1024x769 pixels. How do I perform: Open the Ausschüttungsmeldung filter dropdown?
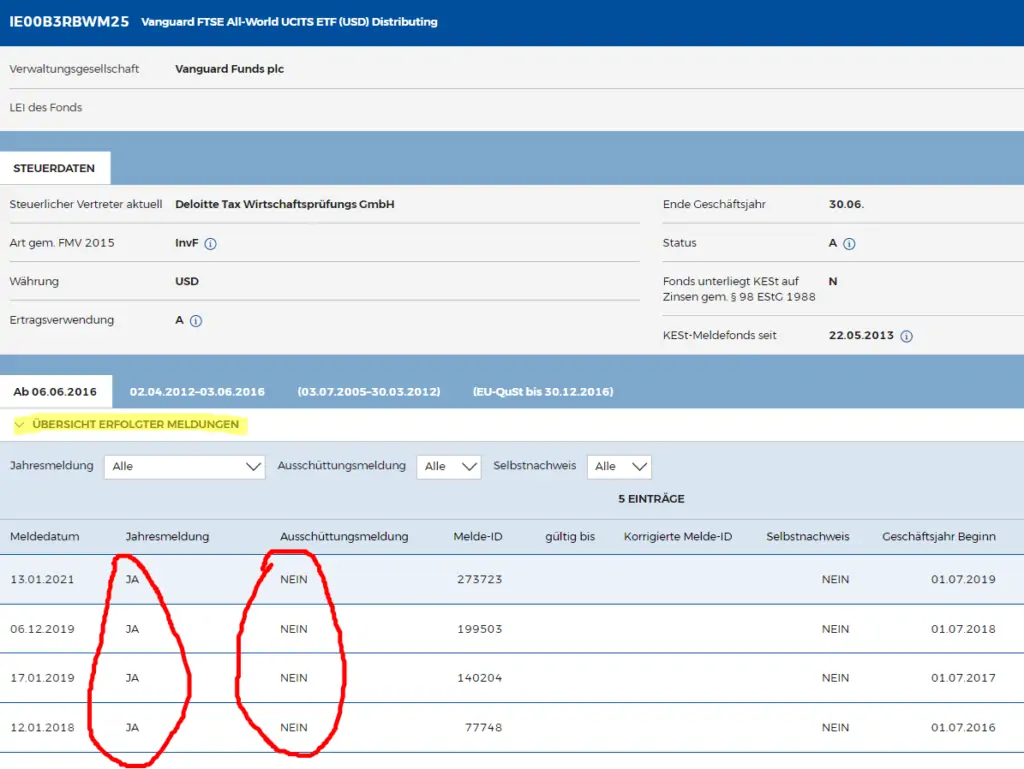[449, 466]
